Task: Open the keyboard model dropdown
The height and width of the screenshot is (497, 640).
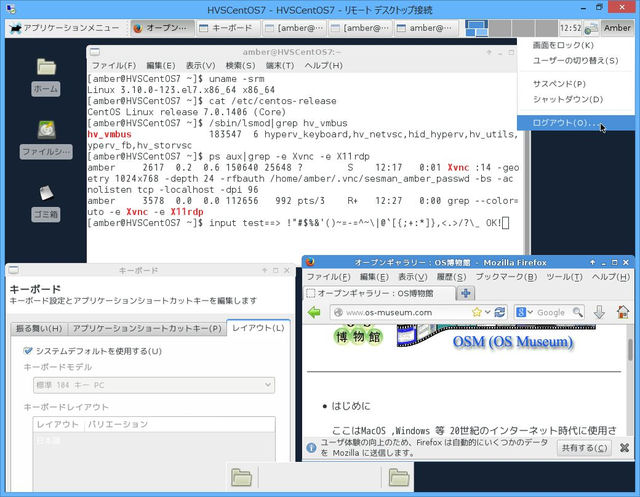Action: [x=153, y=385]
